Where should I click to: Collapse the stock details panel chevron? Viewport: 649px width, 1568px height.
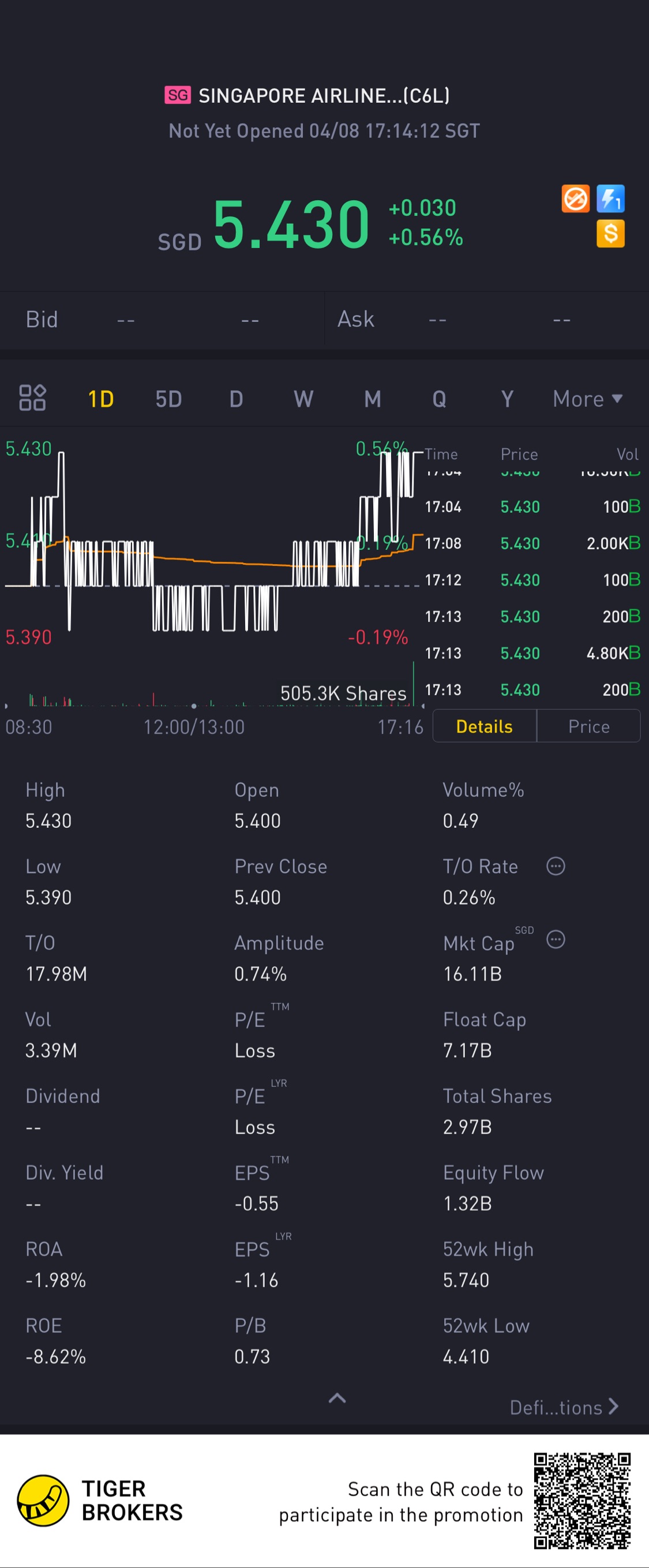337,1398
